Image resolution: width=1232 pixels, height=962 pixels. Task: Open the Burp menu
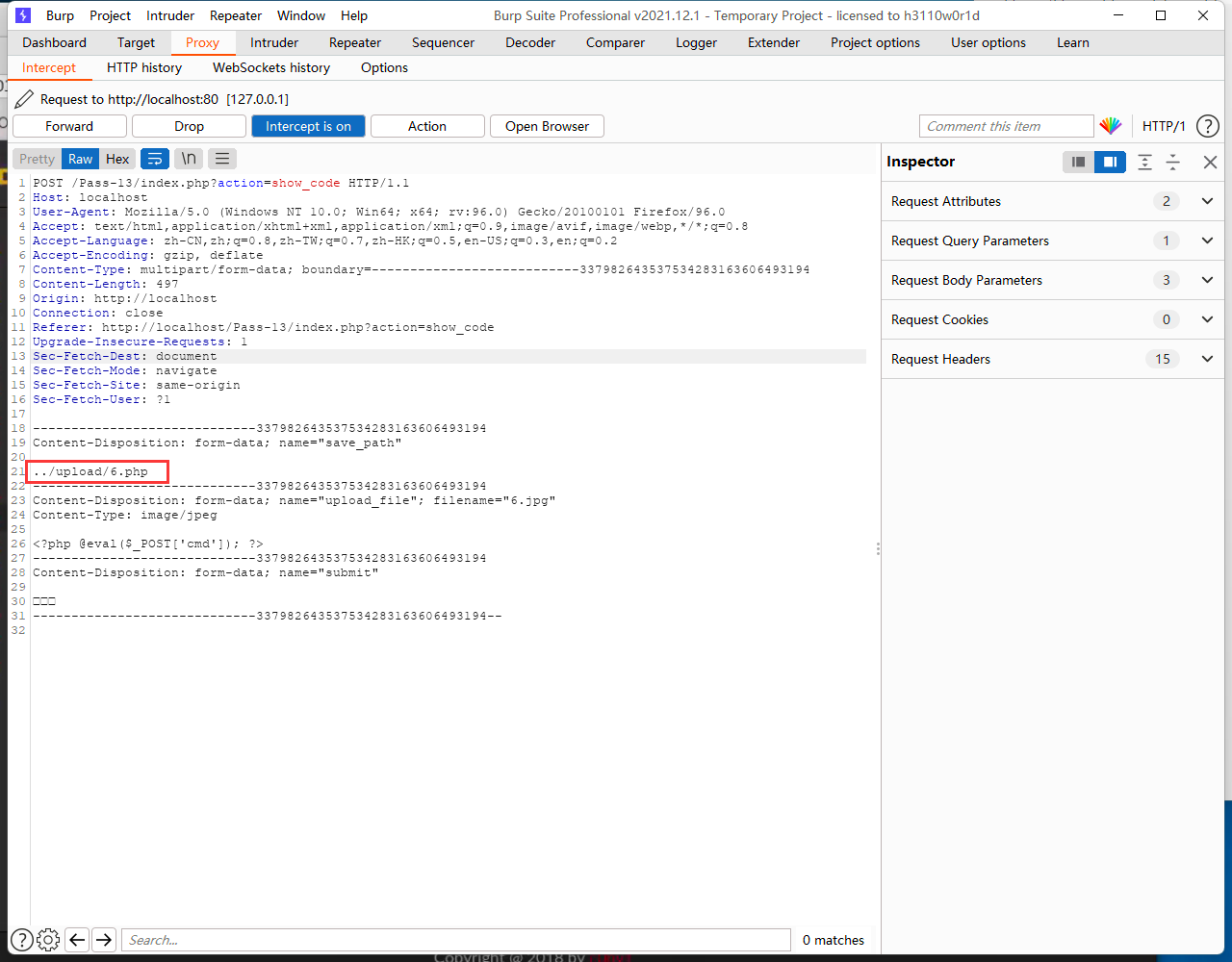(x=60, y=15)
